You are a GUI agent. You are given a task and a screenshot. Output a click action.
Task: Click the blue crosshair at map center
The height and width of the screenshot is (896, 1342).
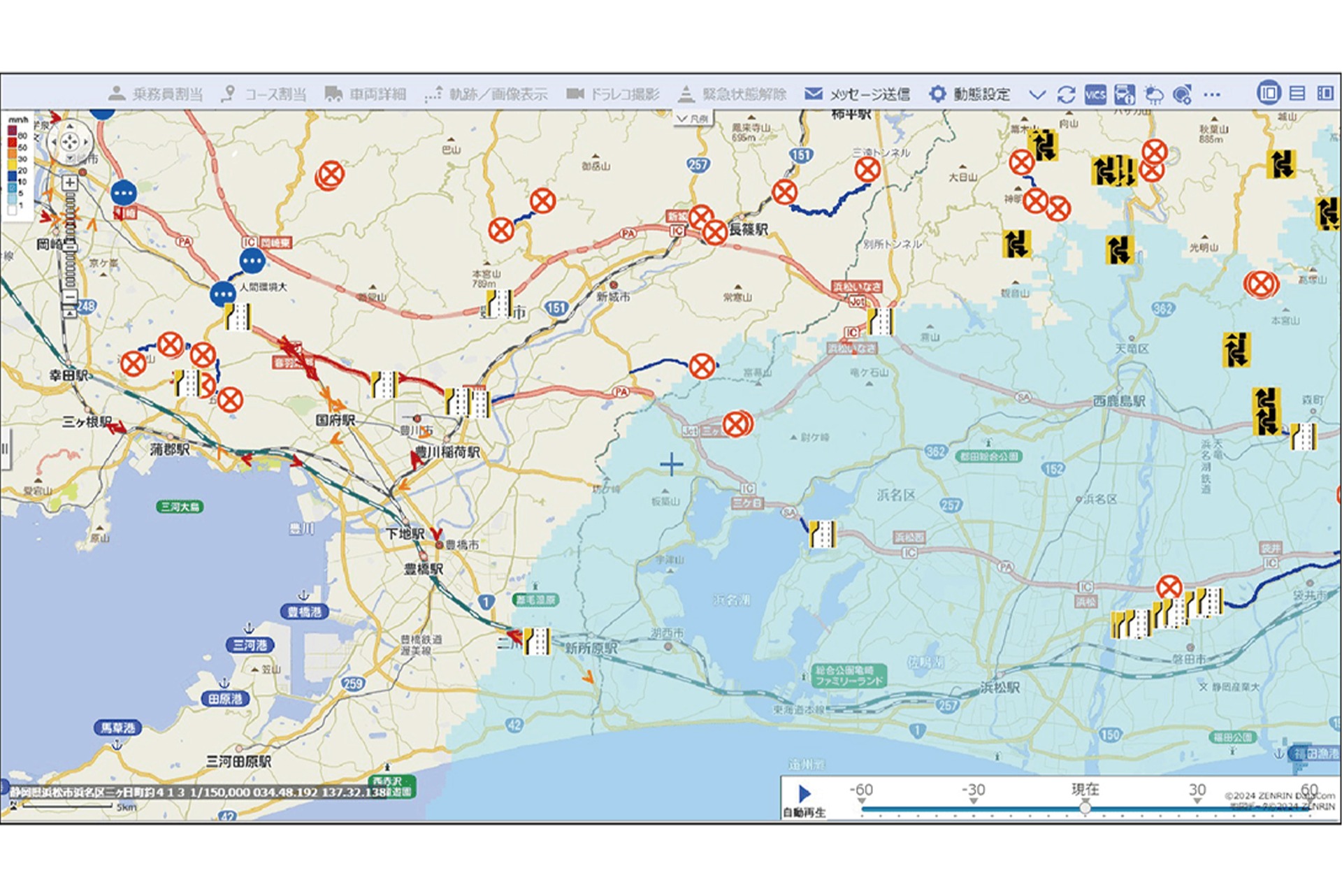pos(671,464)
